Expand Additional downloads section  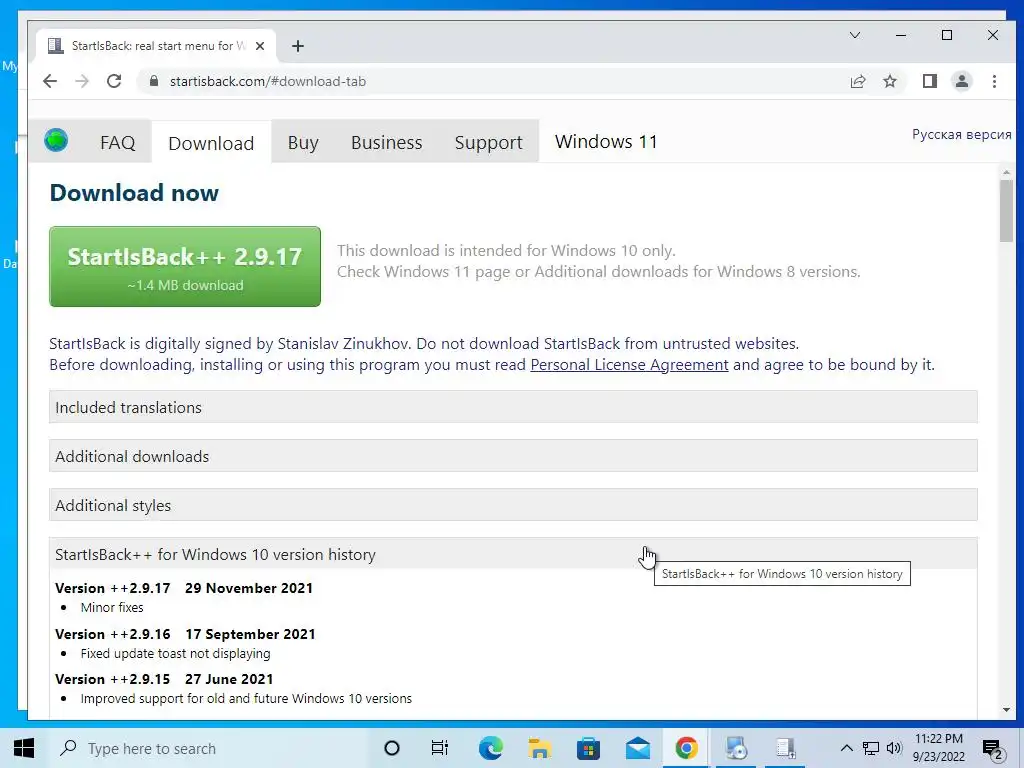point(513,456)
